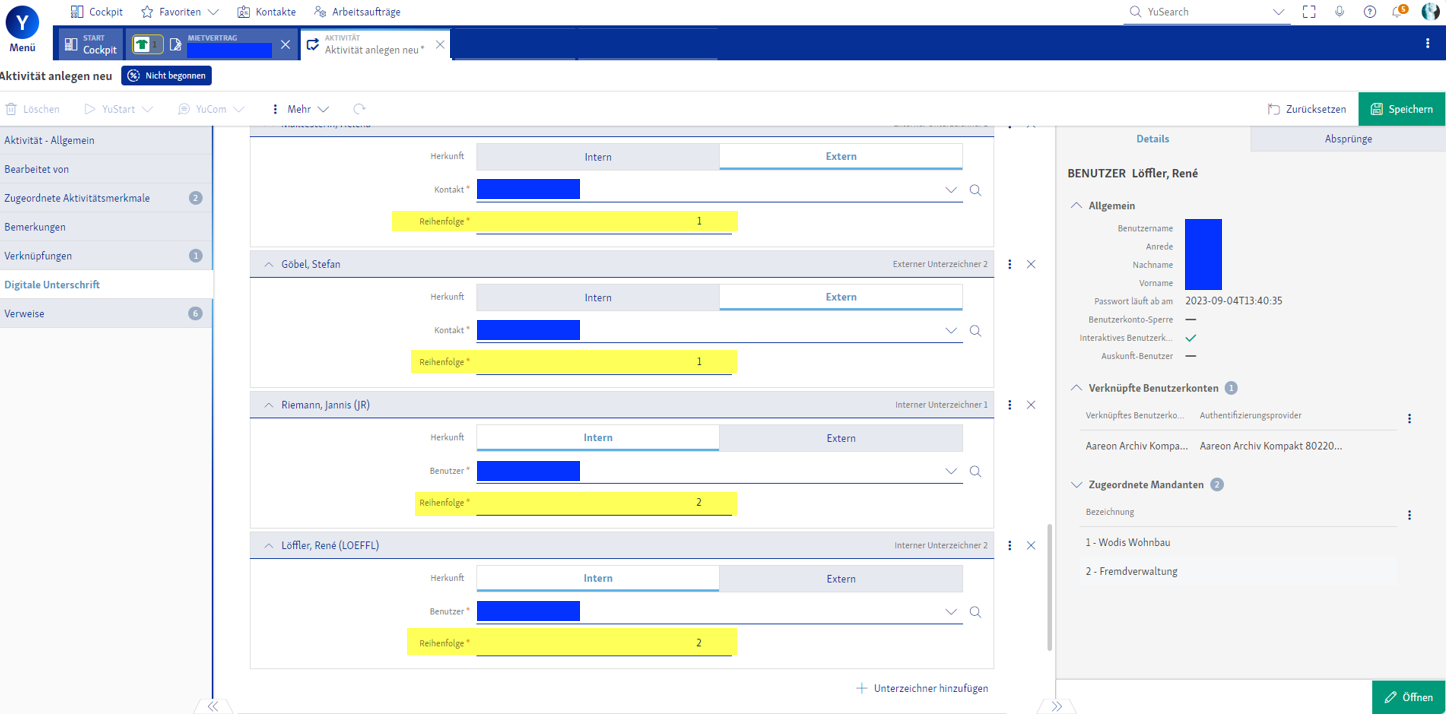Collapse the Göbel, Stefan signer section
This screenshot has width=1449, height=723.
[269, 265]
